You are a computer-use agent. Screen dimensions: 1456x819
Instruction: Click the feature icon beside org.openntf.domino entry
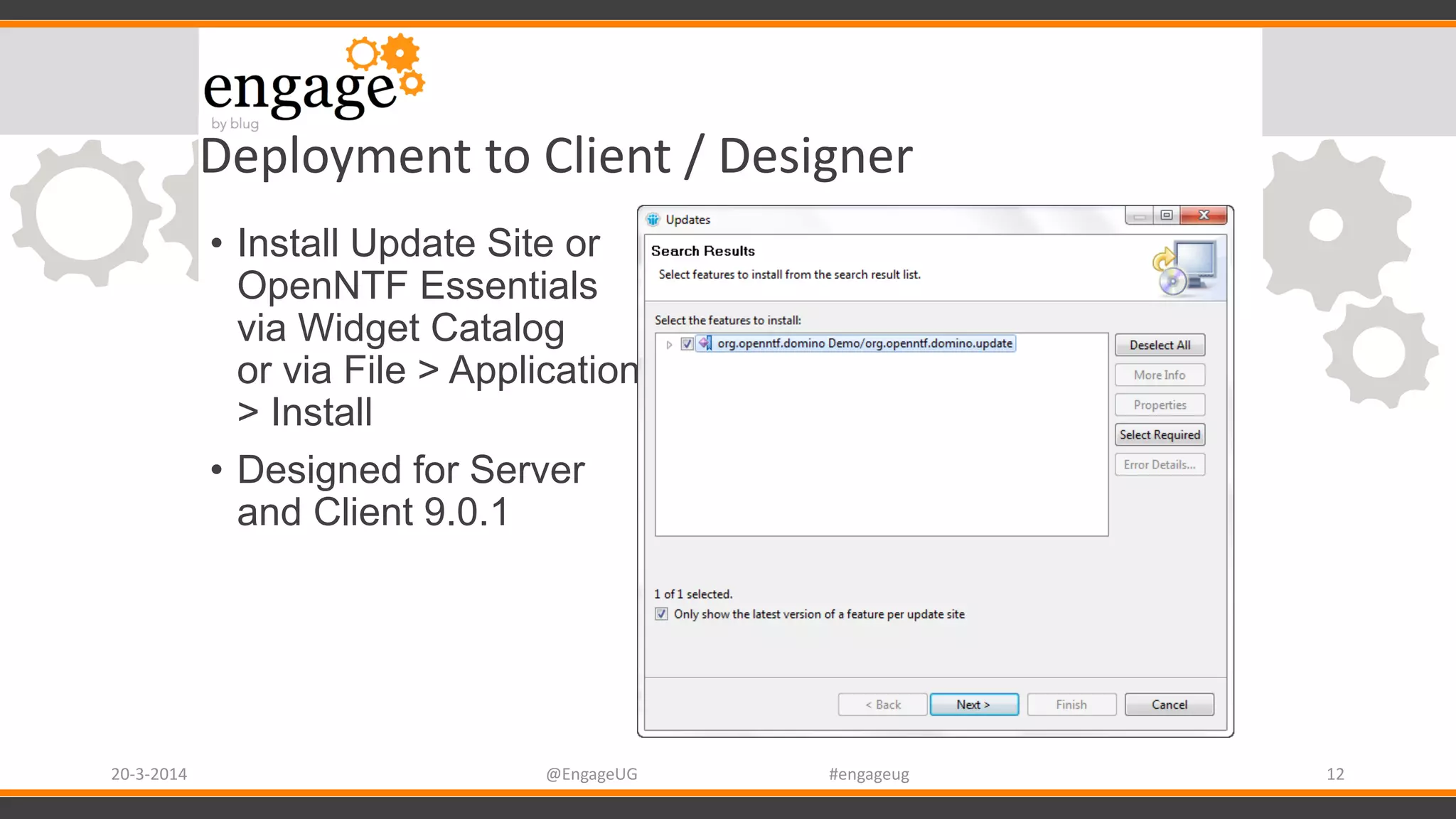pyautogui.click(x=705, y=343)
